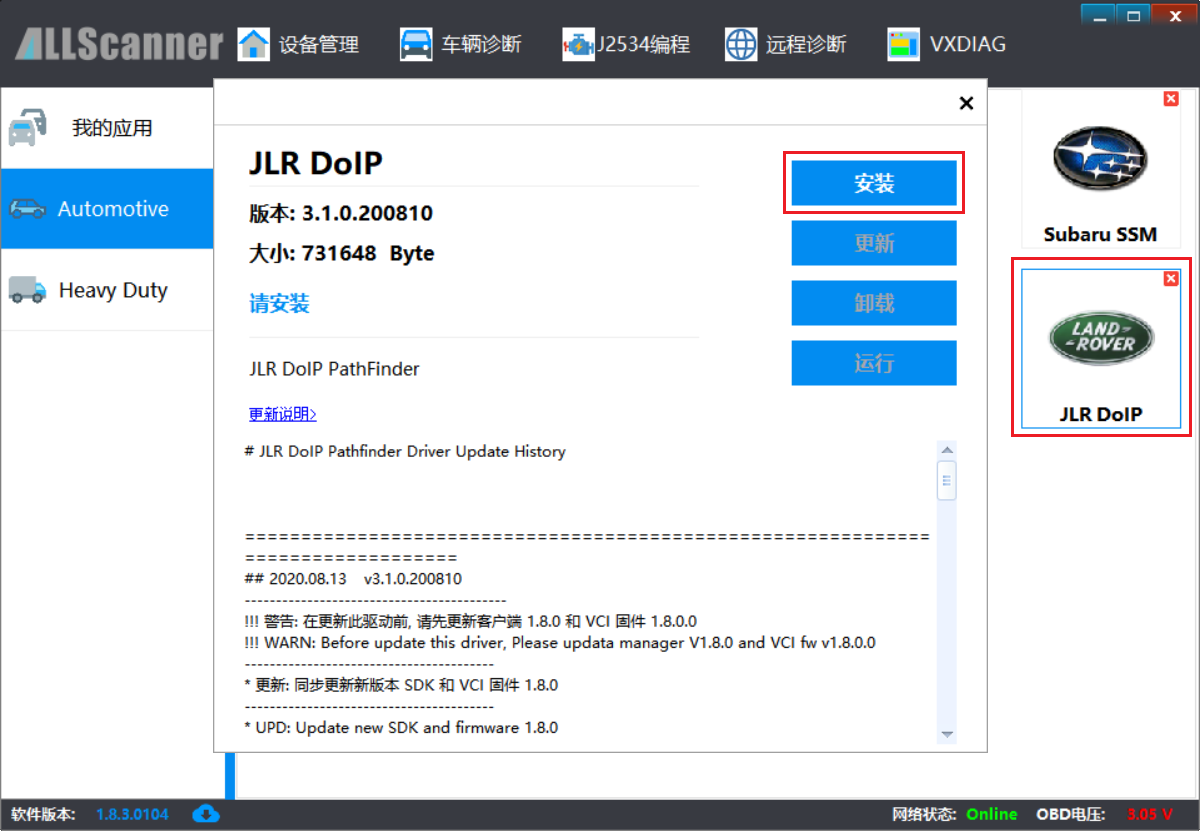
Task: Click the '!!! 警告: 在更新此驱动前' line
Action: coord(470,621)
